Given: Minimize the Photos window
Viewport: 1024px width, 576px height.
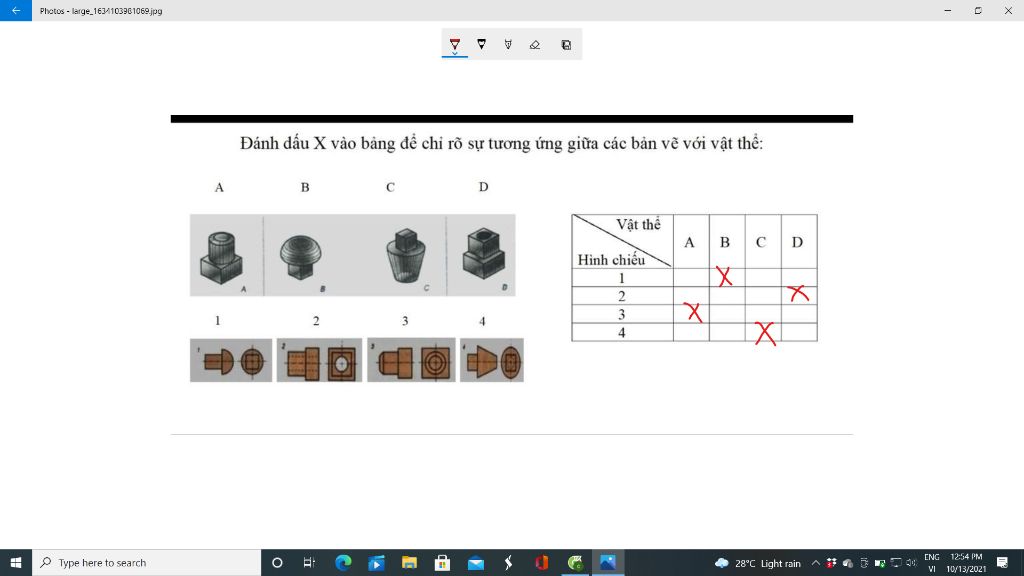Looking at the screenshot, I should click(948, 10).
